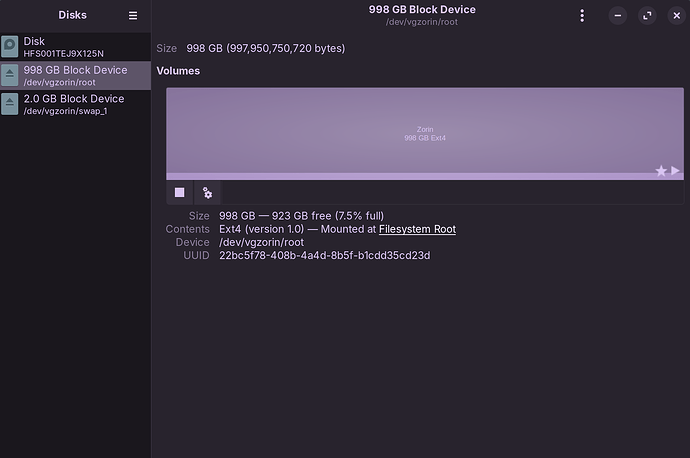Unmount the Zorin volume with stop button

click(x=180, y=192)
